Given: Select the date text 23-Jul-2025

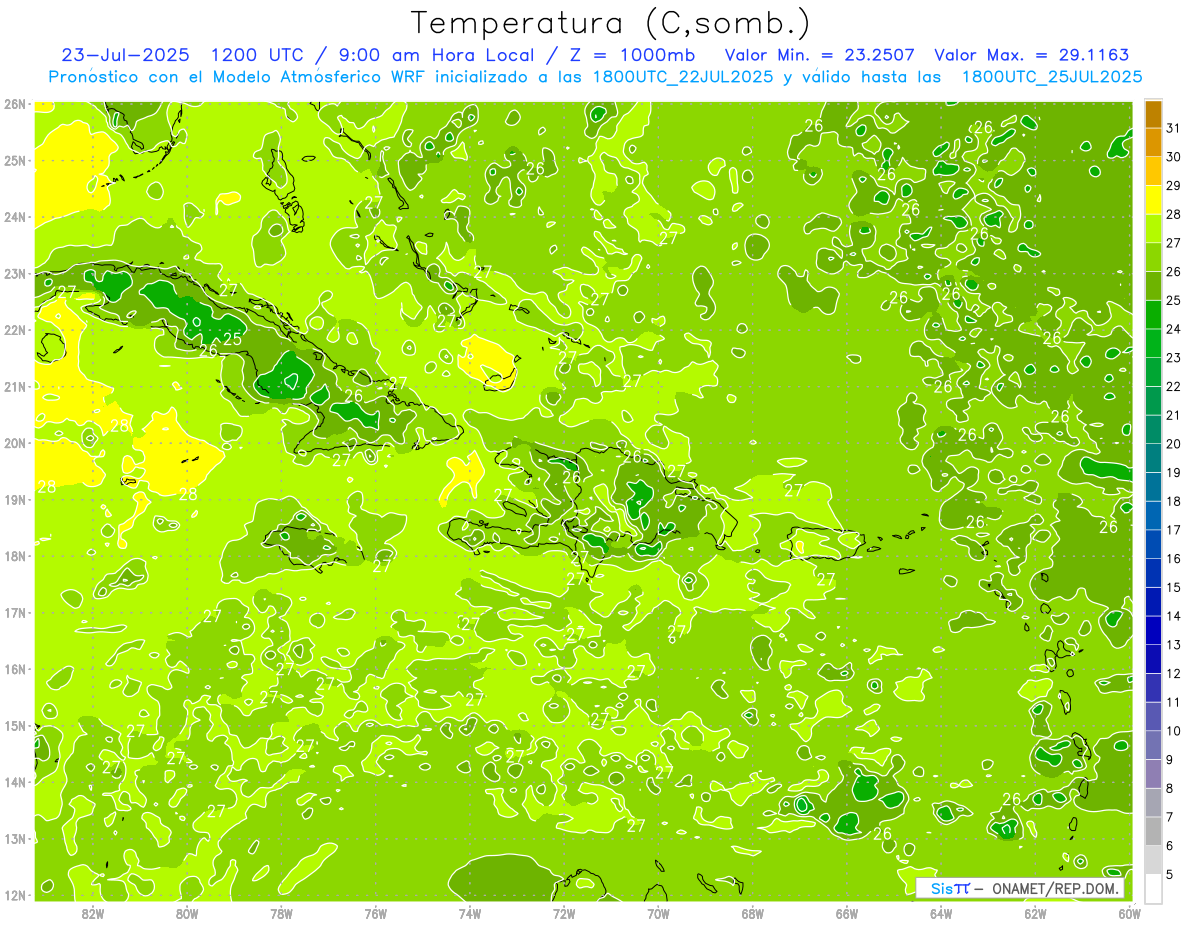Looking at the screenshot, I should point(127,55).
